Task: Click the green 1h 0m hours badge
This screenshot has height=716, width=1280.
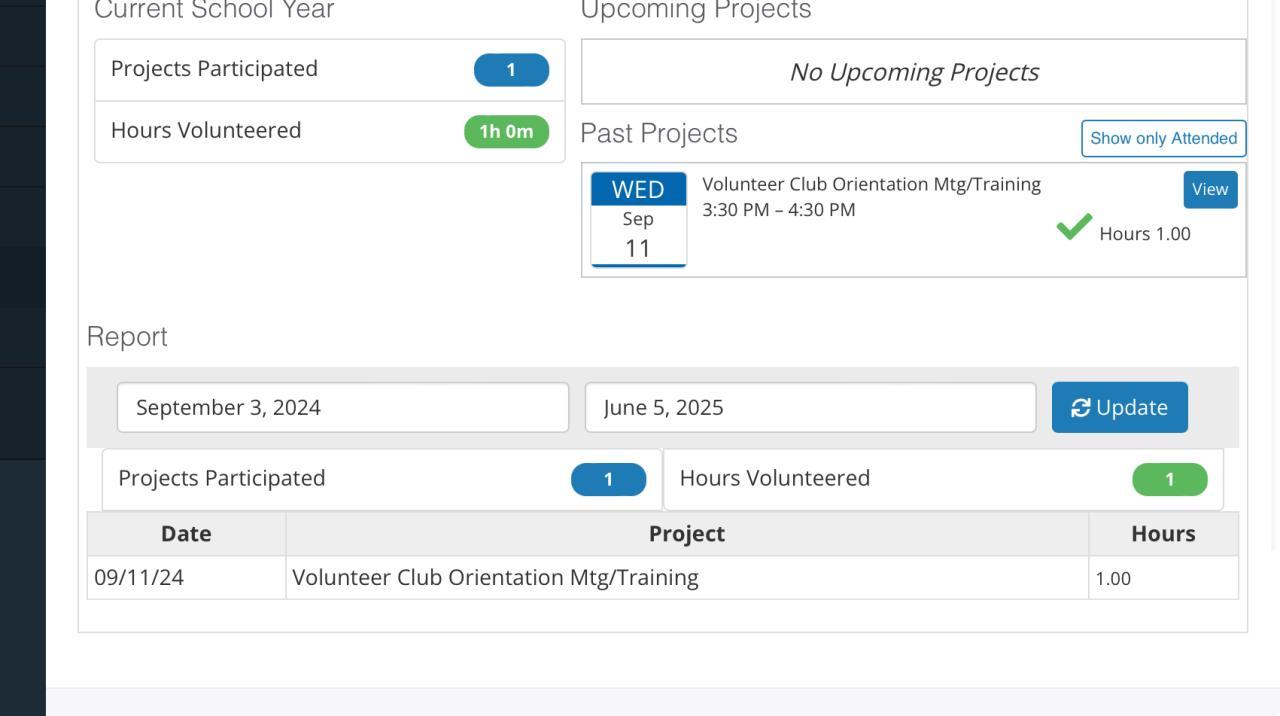Action: [x=506, y=132]
